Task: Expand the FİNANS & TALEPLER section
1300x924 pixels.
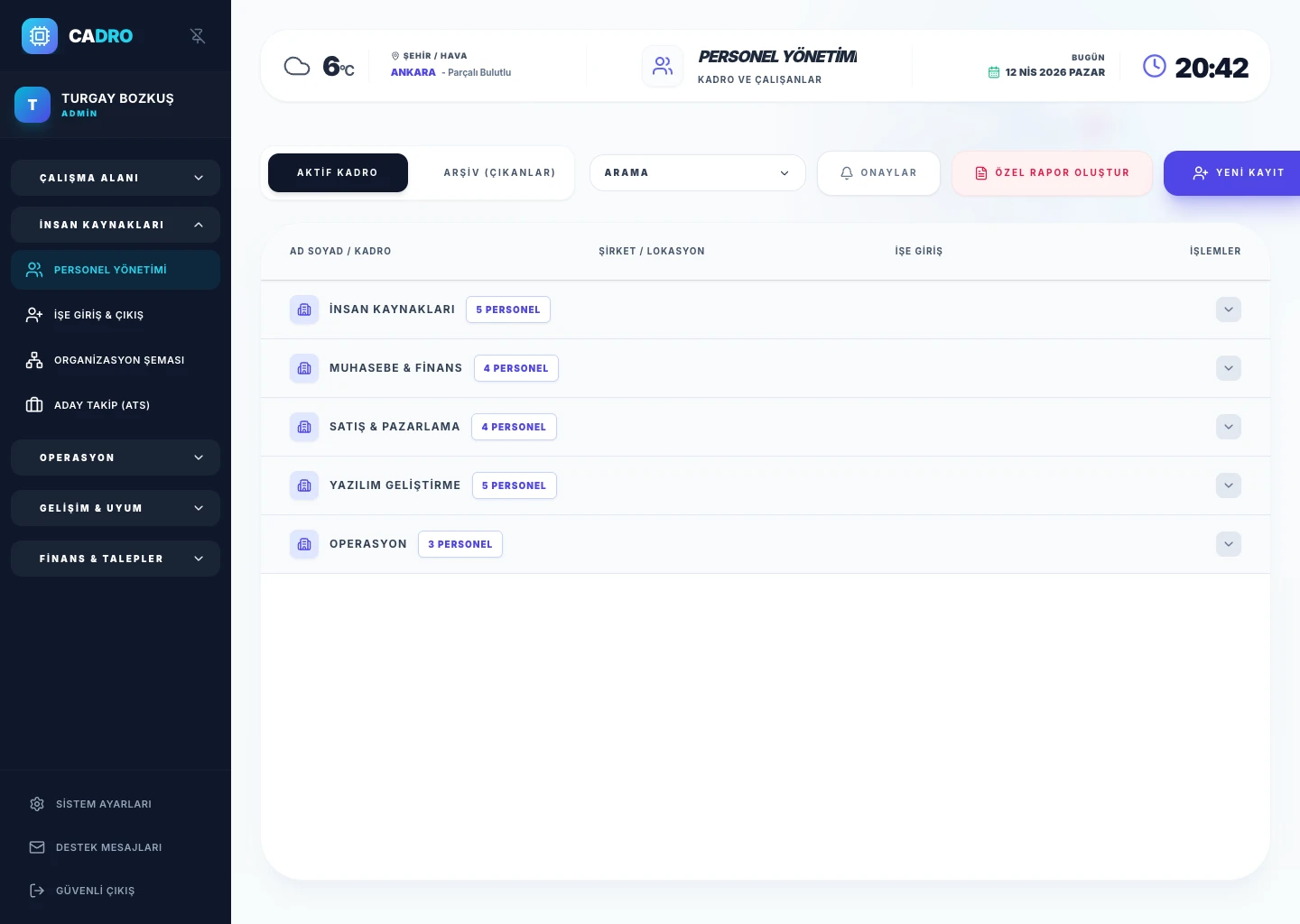Action: pyautogui.click(x=116, y=559)
